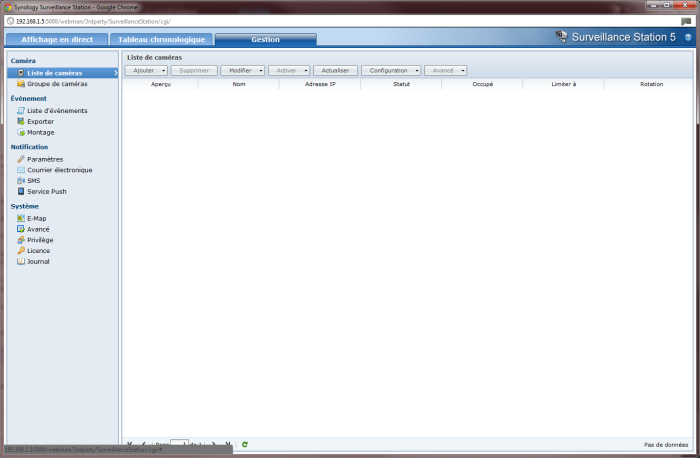This screenshot has width=700, height=458.
Task: Switch to Tableau chronologique tab
Action: (161, 39)
